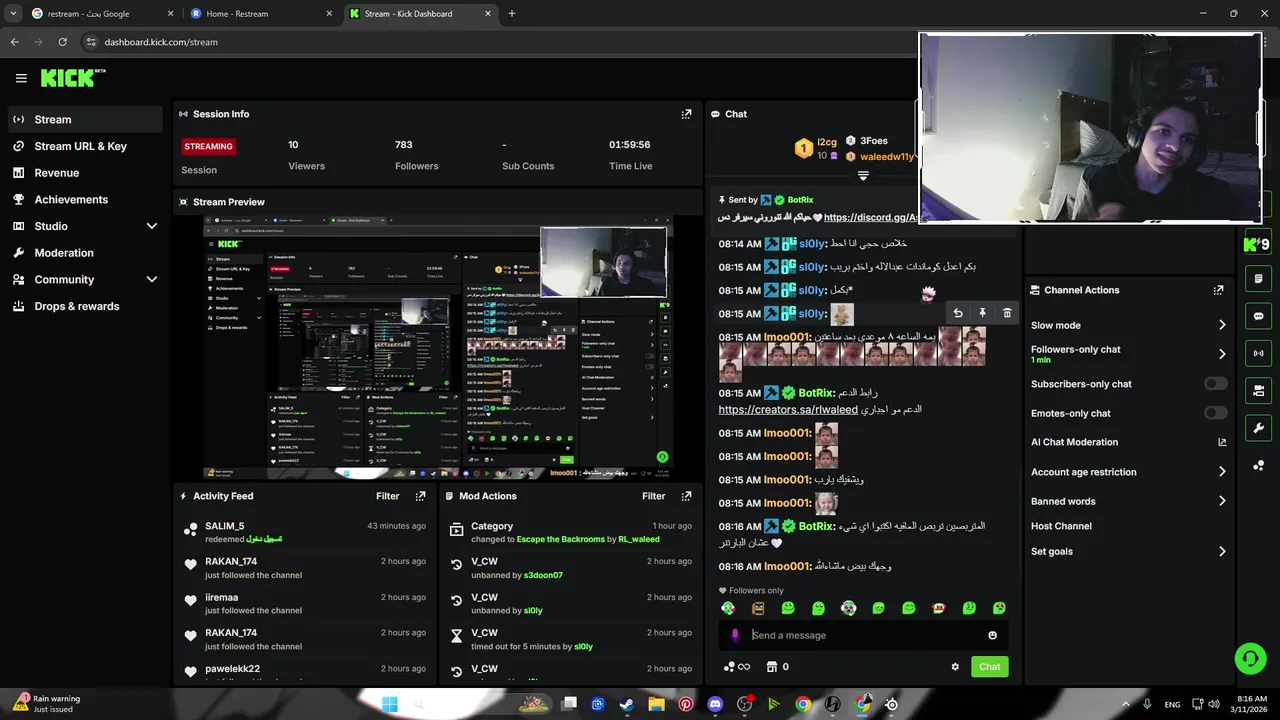1280x720 pixels.
Task: Click SALIM_5 in Activity Feed
Action: 225,526
